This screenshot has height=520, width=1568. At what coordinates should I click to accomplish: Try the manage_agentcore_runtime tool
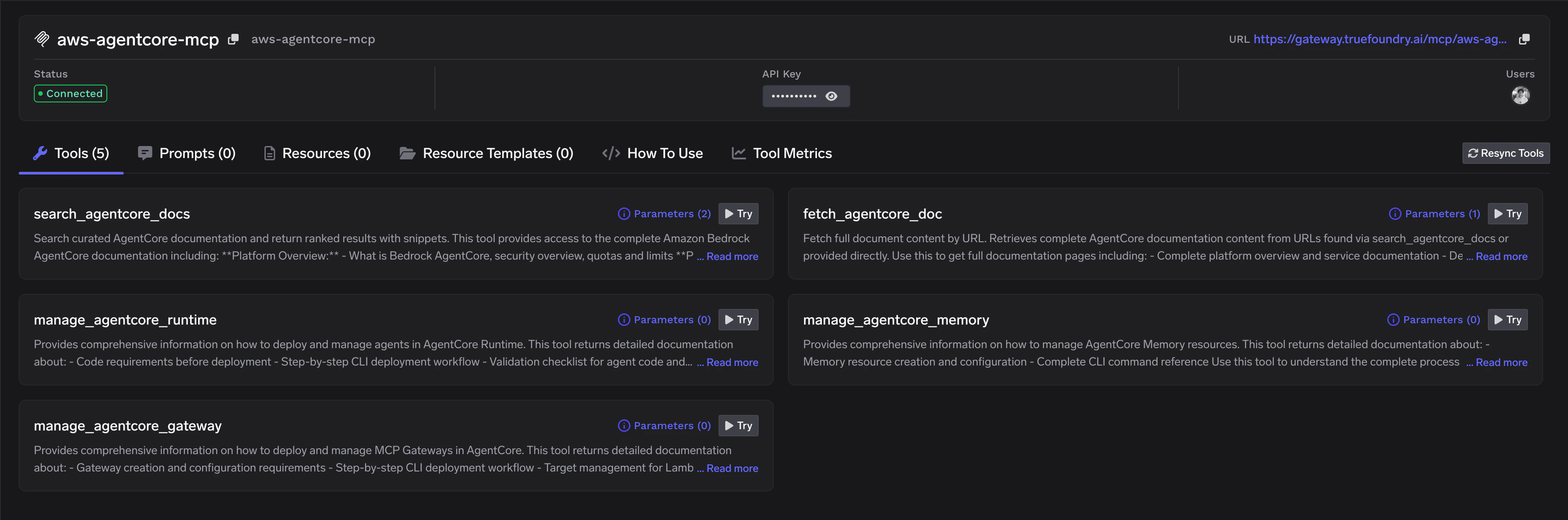pyautogui.click(x=738, y=320)
